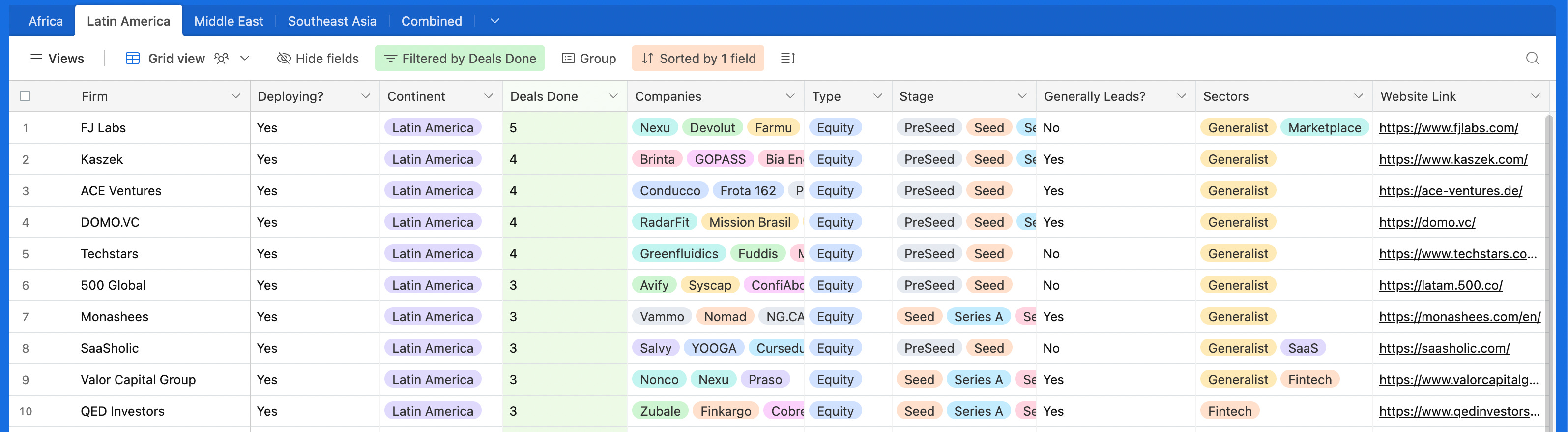Image resolution: width=1568 pixels, height=432 pixels.
Task: Switch to the Africa tab
Action: coord(46,21)
